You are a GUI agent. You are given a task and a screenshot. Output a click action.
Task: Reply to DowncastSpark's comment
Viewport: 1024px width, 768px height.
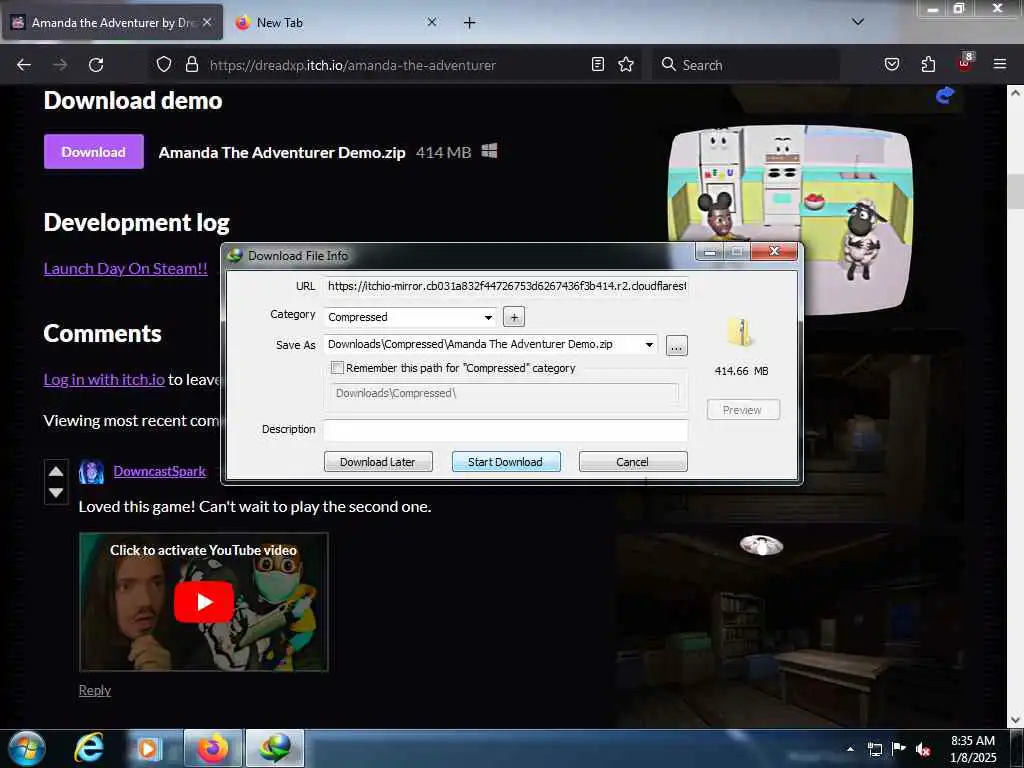coord(95,690)
